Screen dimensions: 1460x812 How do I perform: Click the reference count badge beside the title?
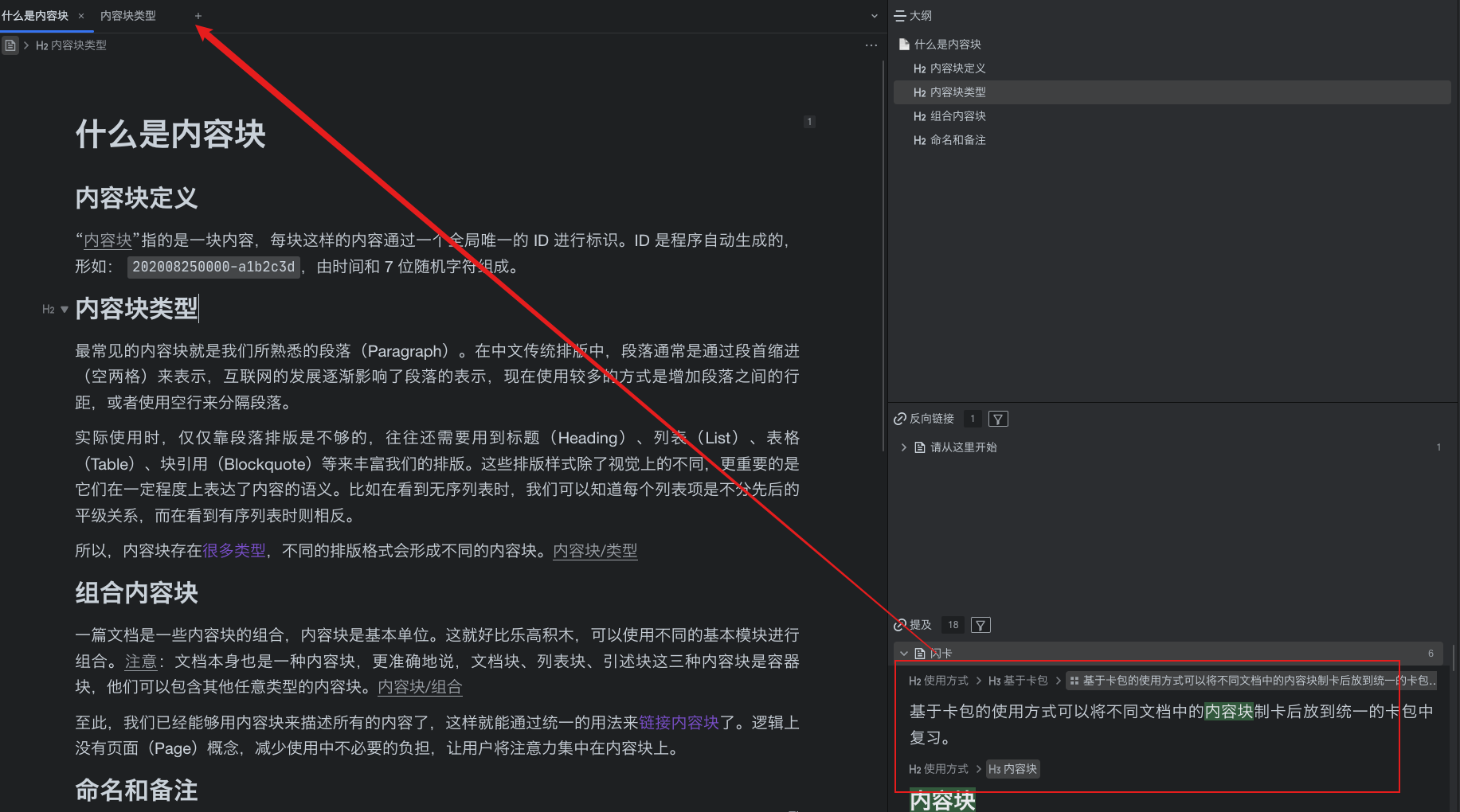[809, 122]
